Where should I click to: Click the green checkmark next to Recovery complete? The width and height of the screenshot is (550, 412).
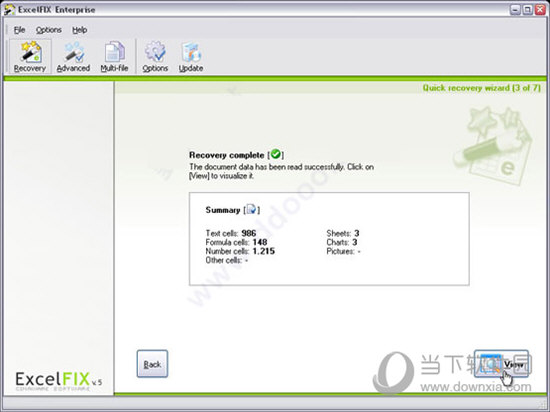276,154
